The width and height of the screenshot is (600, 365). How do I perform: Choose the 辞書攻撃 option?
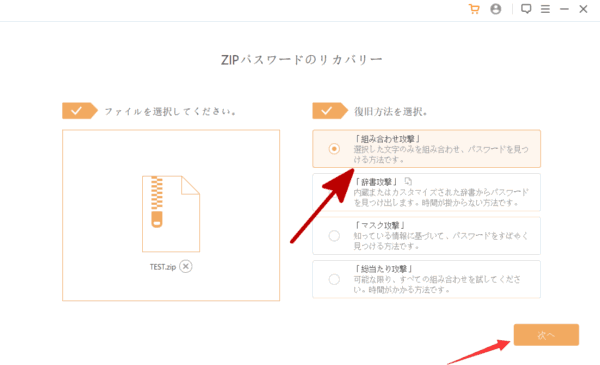coord(426,192)
